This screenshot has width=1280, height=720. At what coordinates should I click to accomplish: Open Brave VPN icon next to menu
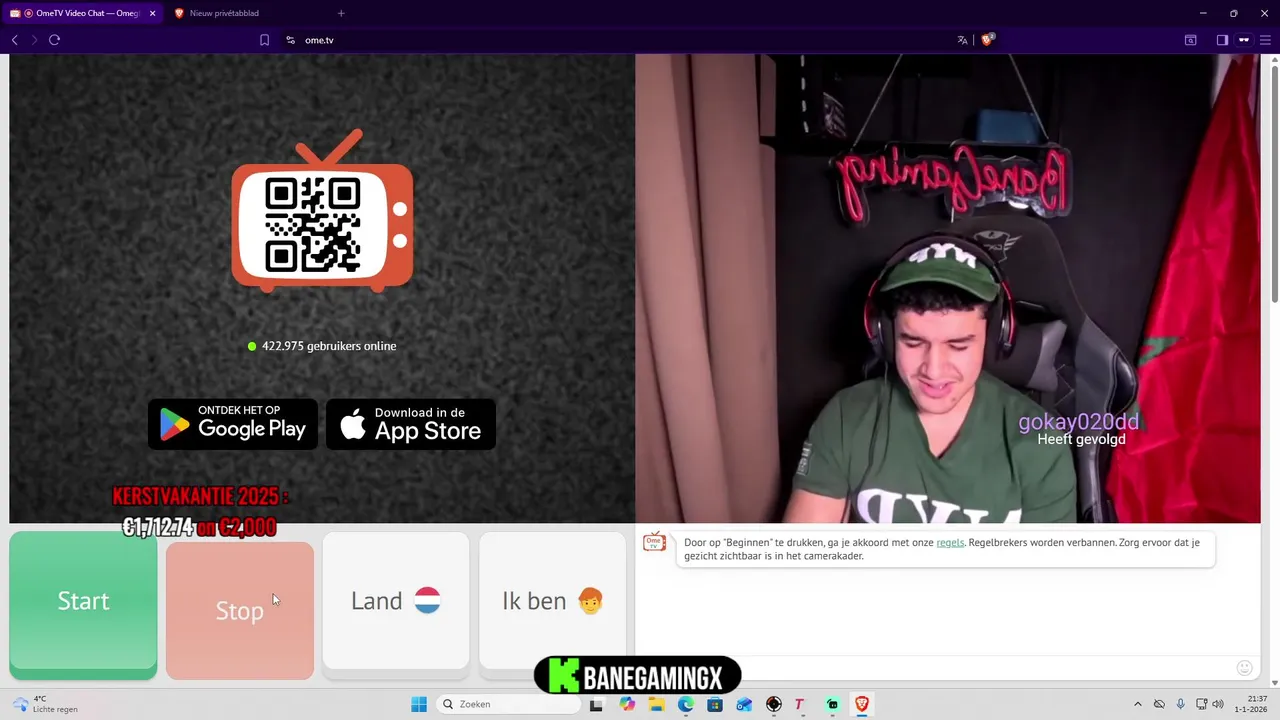(1244, 40)
